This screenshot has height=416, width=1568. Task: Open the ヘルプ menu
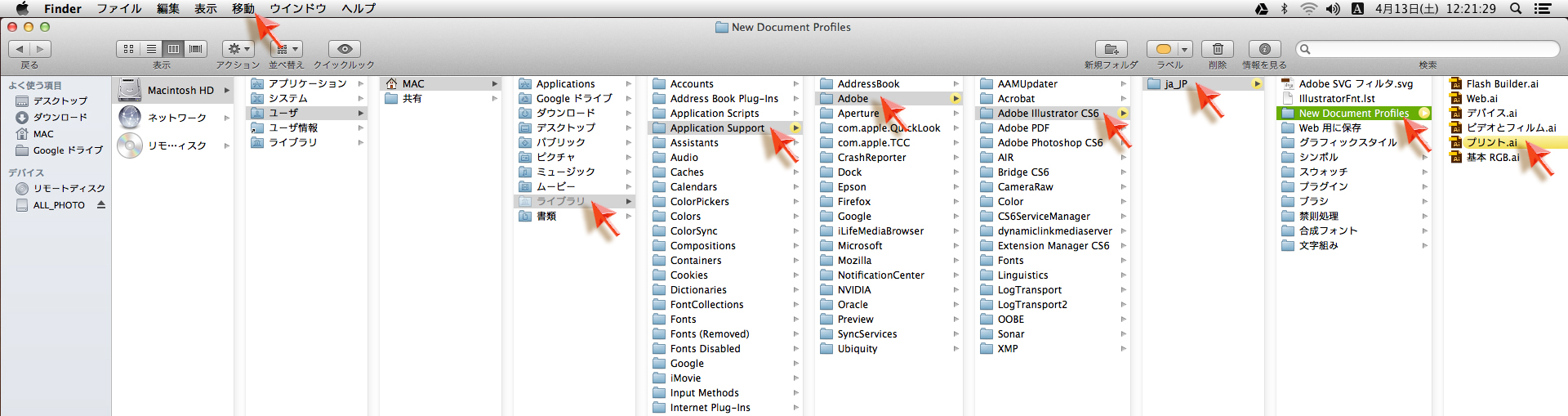click(359, 8)
